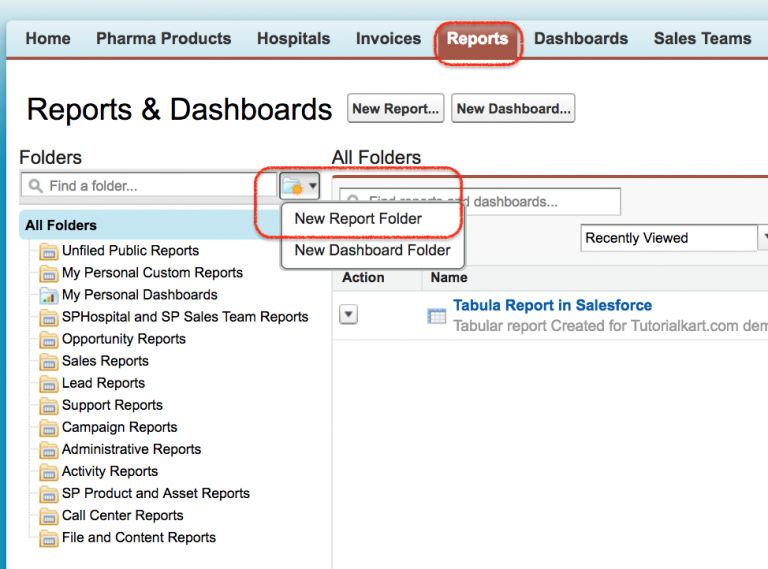Image resolution: width=768 pixels, height=569 pixels.
Task: Click the Tabular report Created for Tutorialkart description
Action: [610, 326]
